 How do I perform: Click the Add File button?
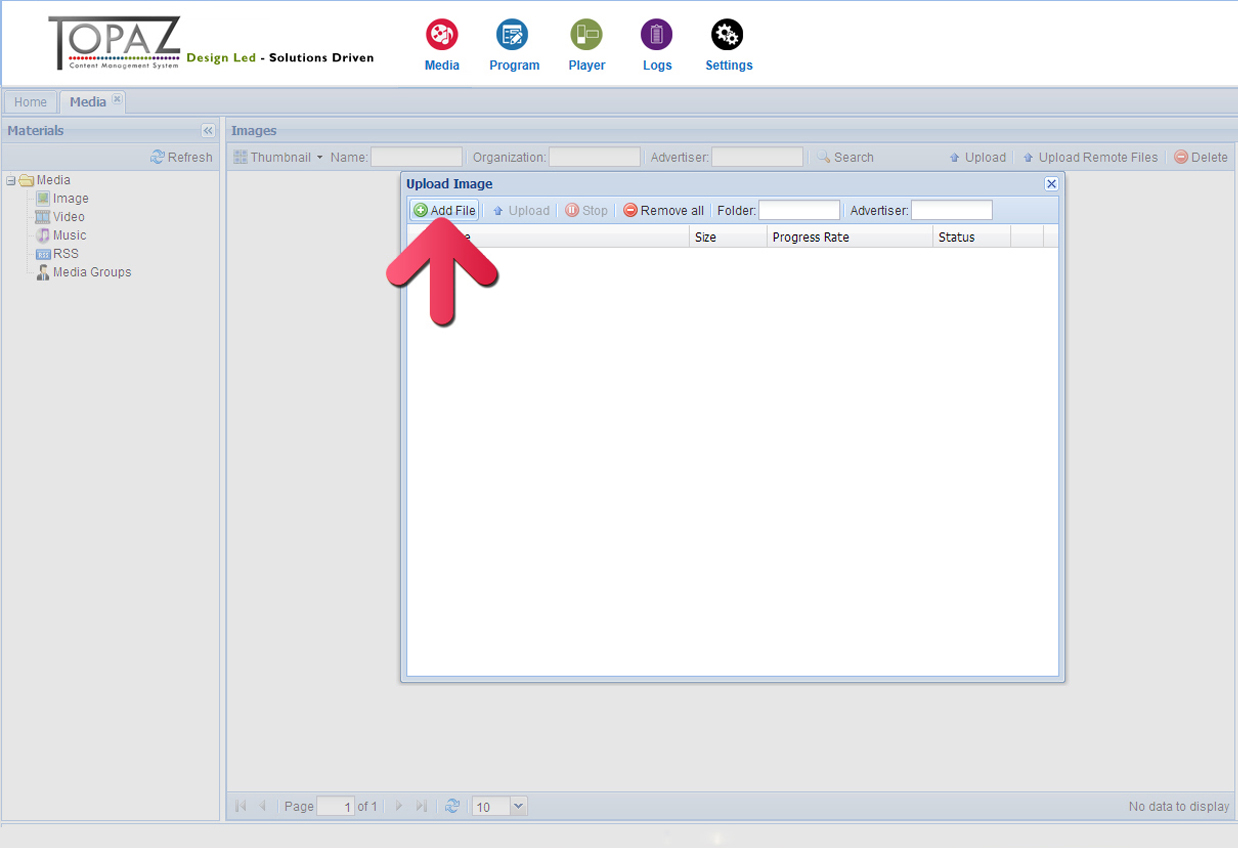click(445, 210)
